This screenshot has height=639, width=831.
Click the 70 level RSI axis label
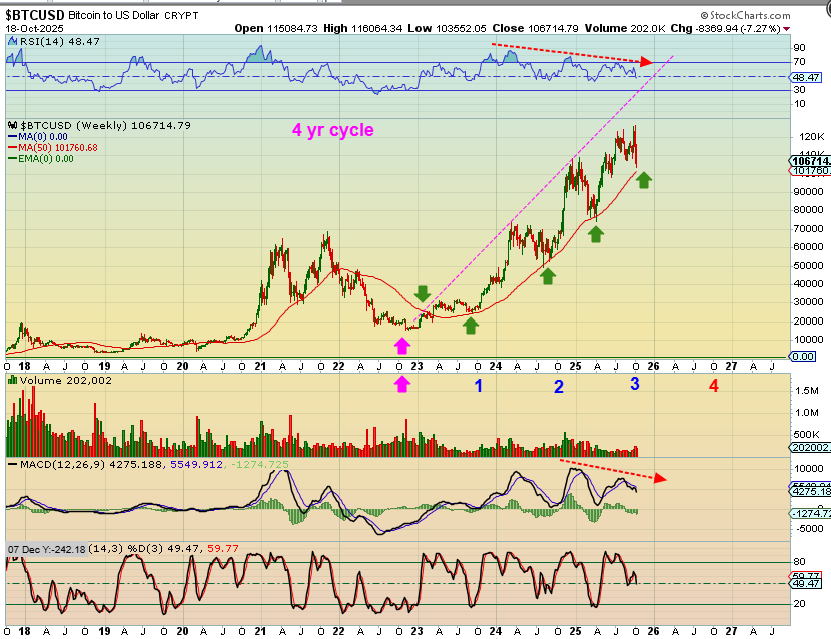click(799, 62)
